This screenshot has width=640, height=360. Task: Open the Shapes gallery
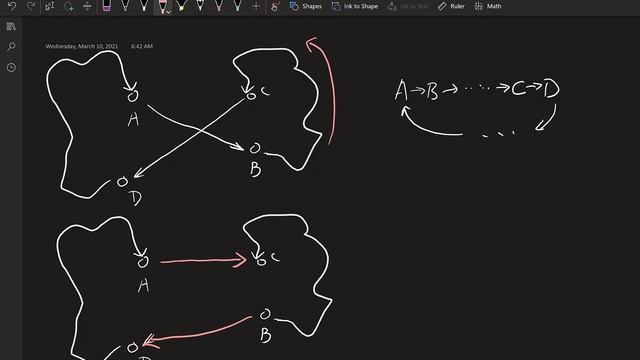(x=306, y=6)
